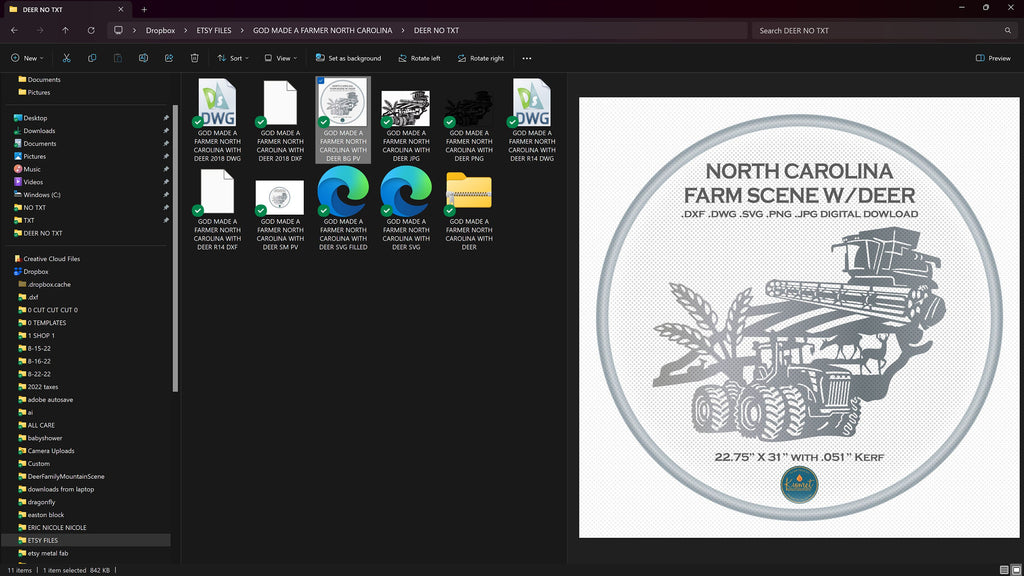The width and height of the screenshot is (1024, 576).
Task: Select the DEER SVG FILLED Edge file
Action: tap(343, 208)
